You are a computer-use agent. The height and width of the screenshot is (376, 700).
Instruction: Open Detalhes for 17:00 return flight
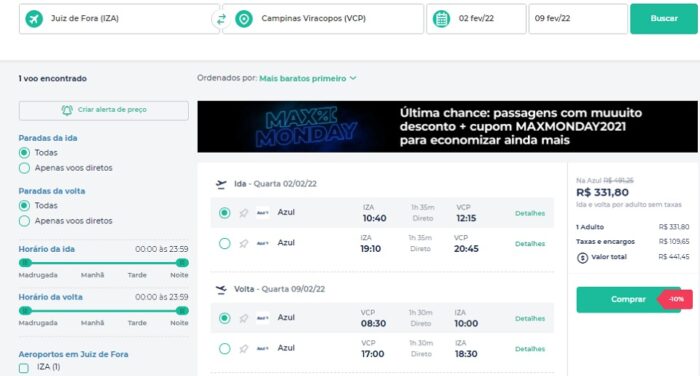coord(530,349)
